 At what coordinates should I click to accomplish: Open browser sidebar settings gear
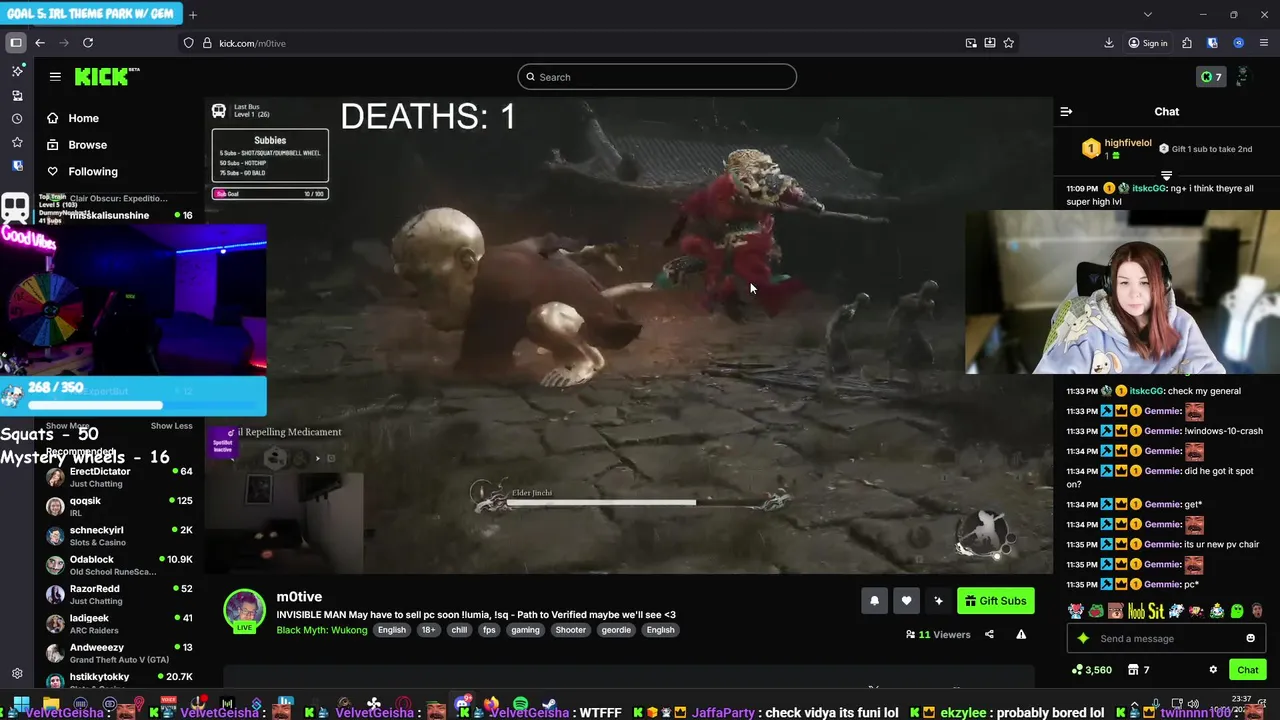[17, 674]
